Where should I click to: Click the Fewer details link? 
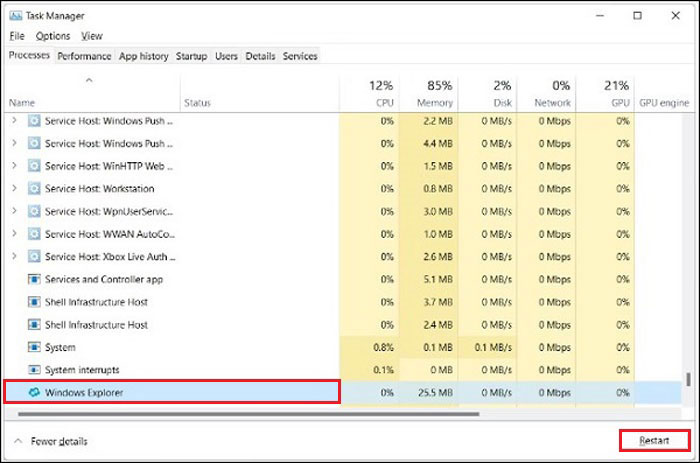[x=59, y=442]
